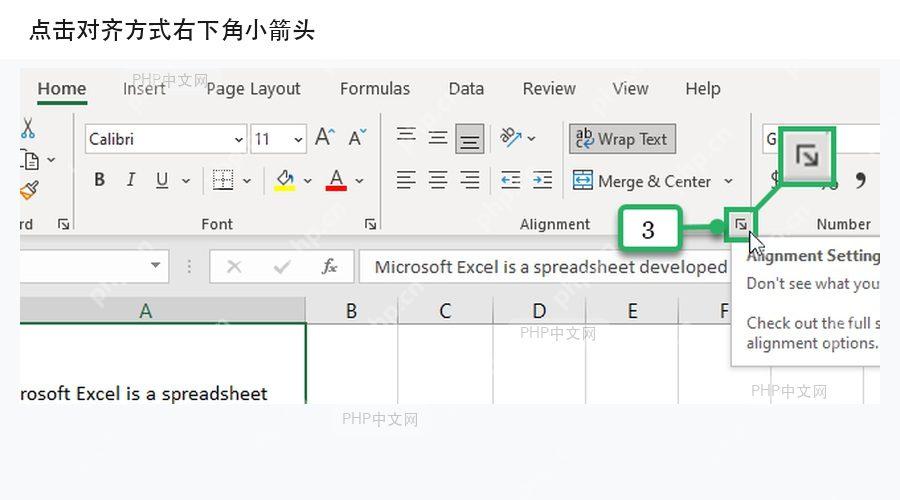This screenshot has width=900, height=500.
Task: Open the Alignment Settings dialog launcher
Action: tap(741, 224)
